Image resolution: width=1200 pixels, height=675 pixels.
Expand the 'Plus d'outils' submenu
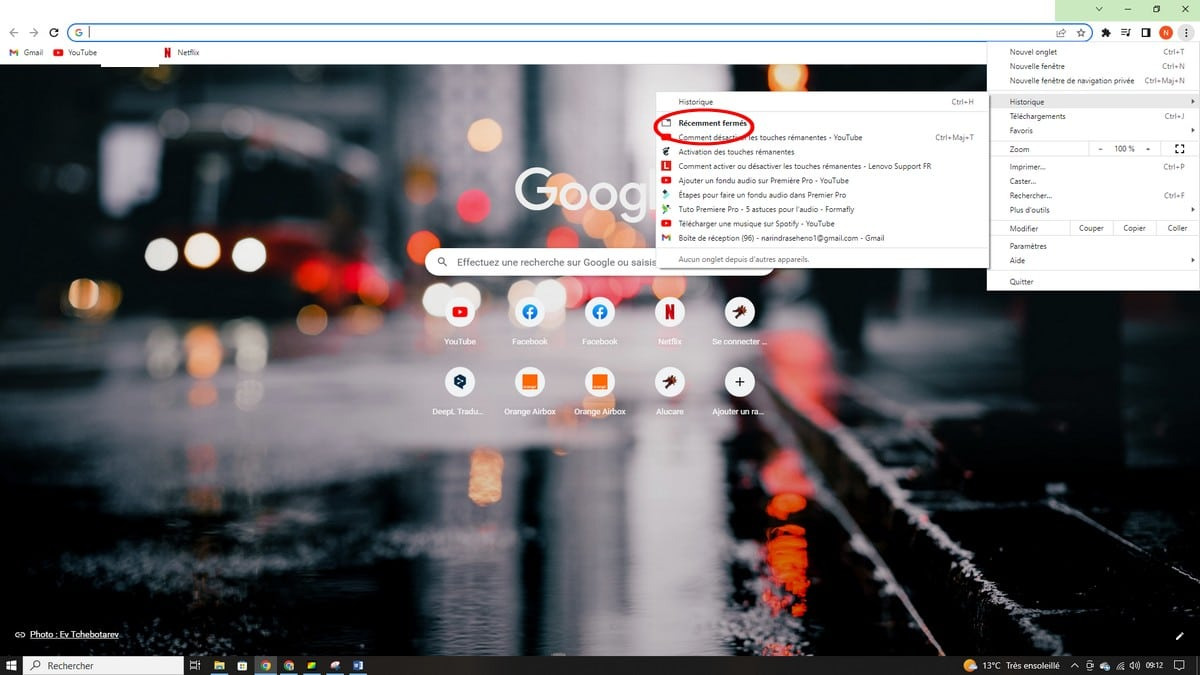point(1093,210)
